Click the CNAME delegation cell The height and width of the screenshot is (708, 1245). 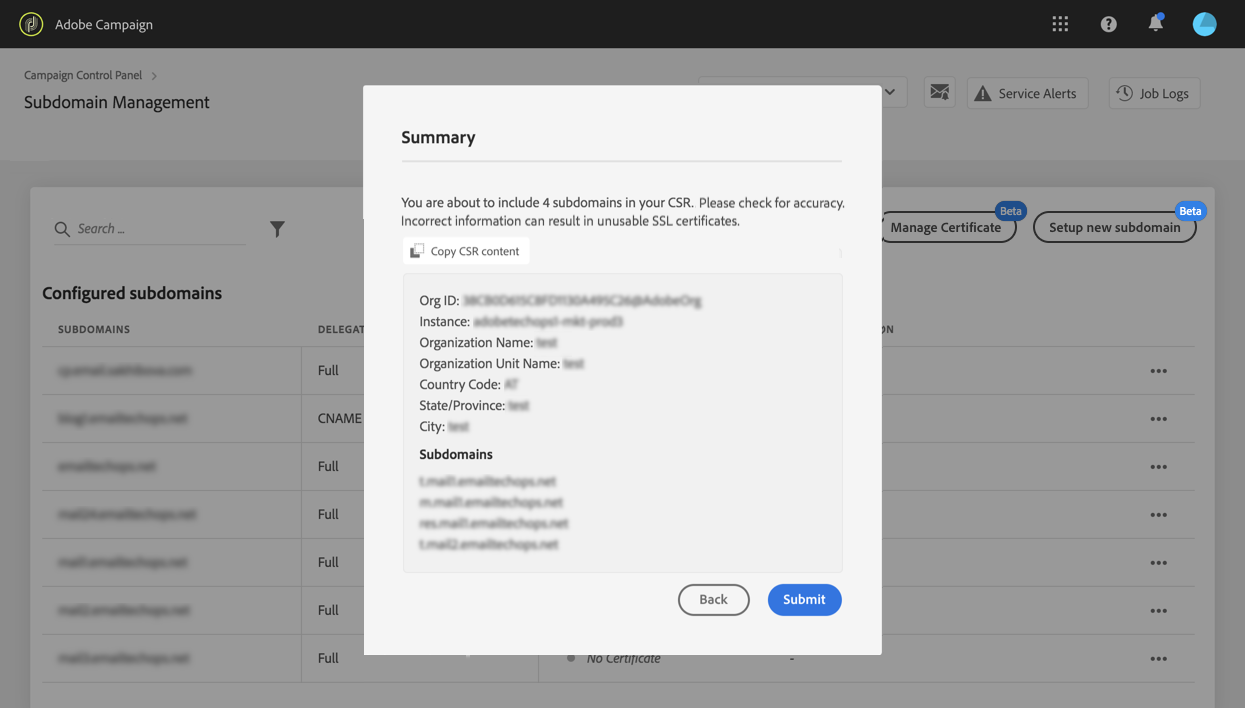click(339, 418)
